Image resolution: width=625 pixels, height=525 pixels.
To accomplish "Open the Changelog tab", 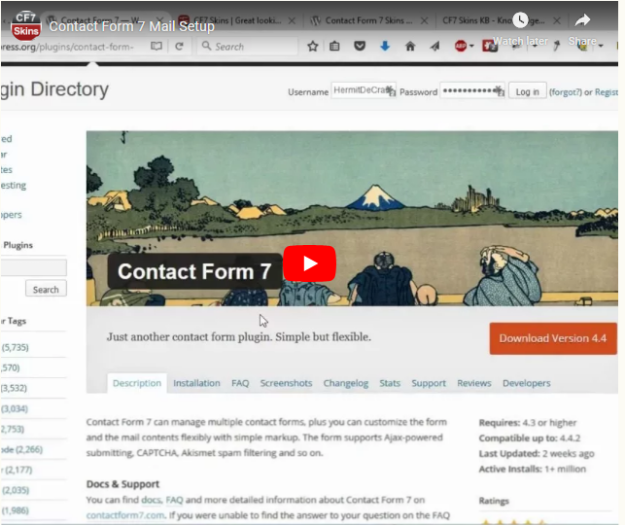I will (x=346, y=383).
